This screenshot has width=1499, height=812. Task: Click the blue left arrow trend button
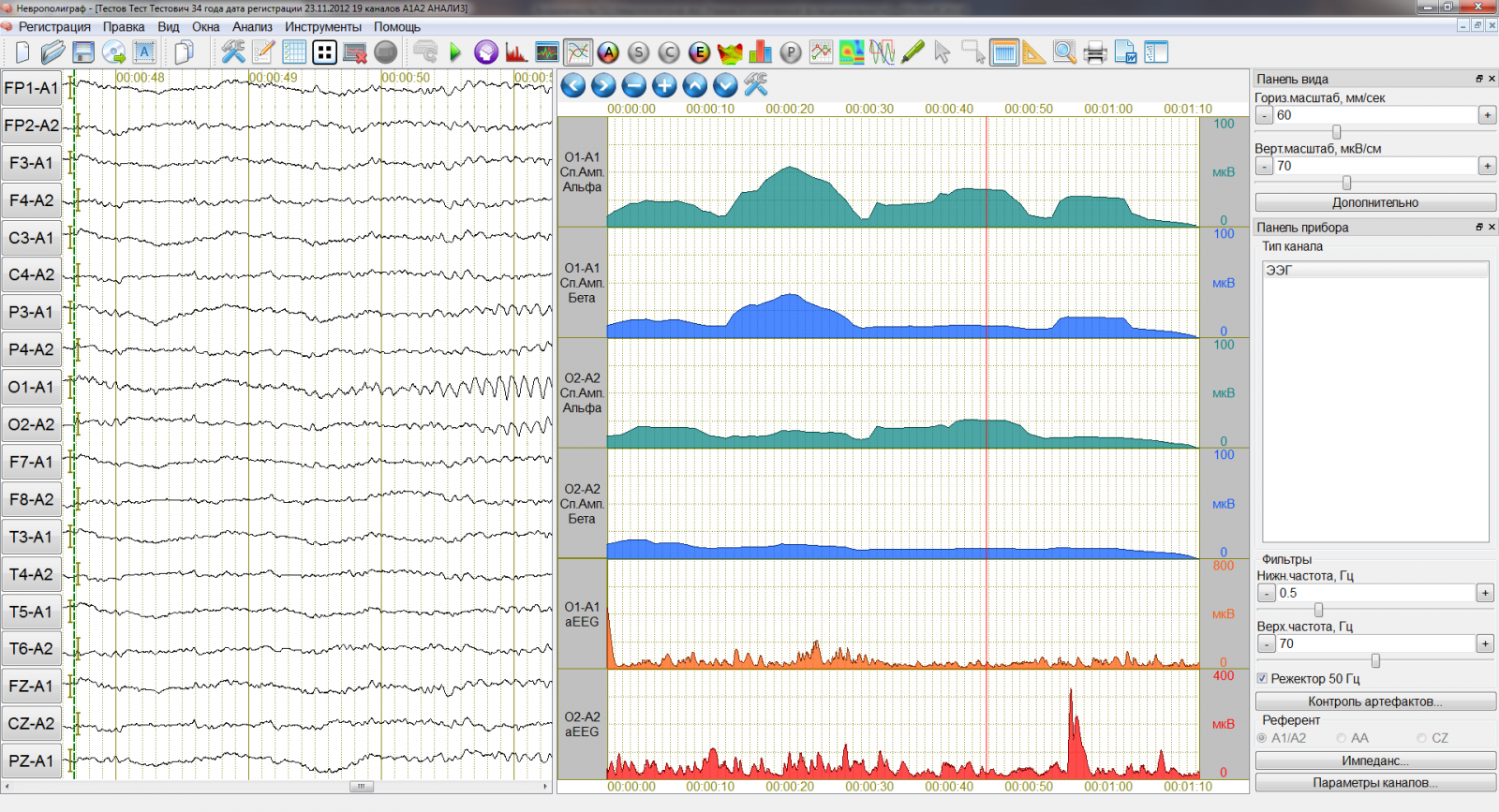573,86
